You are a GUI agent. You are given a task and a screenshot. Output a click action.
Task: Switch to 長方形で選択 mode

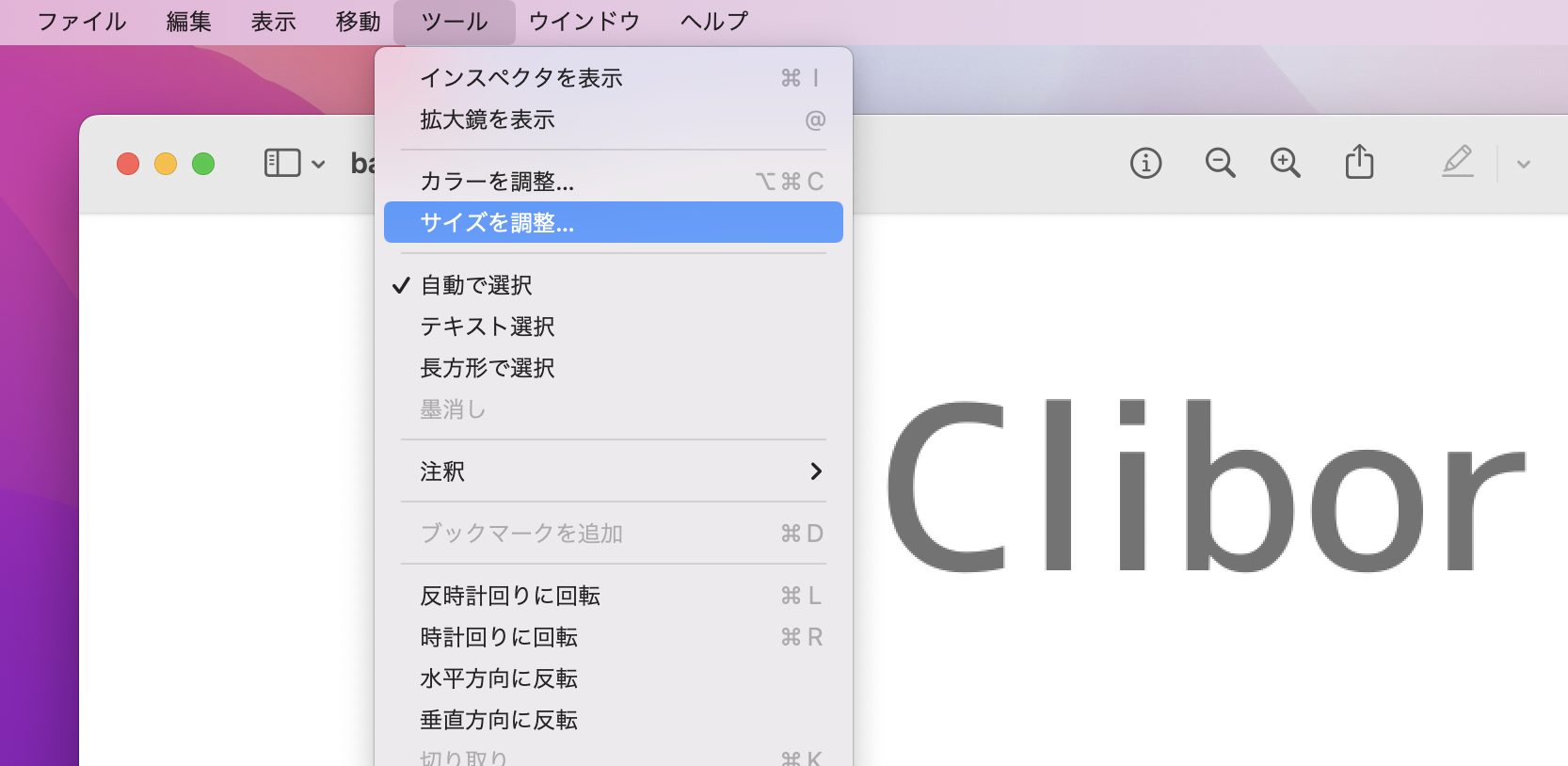click(614, 368)
